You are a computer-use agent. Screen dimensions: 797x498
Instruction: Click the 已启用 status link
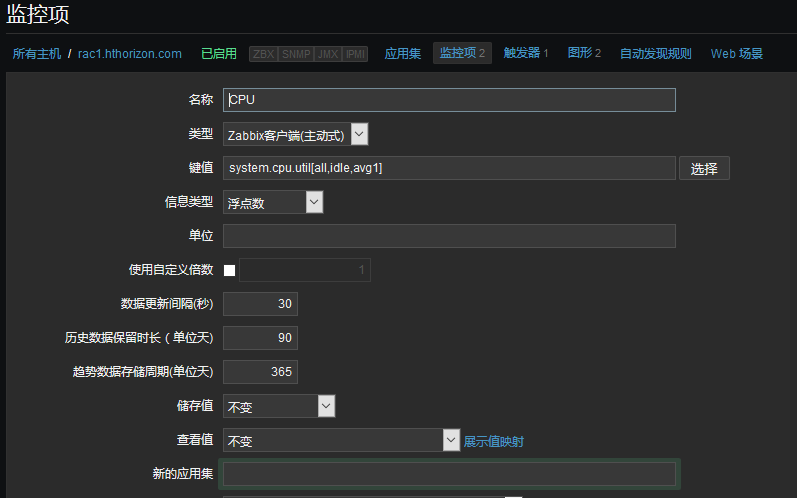pos(219,54)
